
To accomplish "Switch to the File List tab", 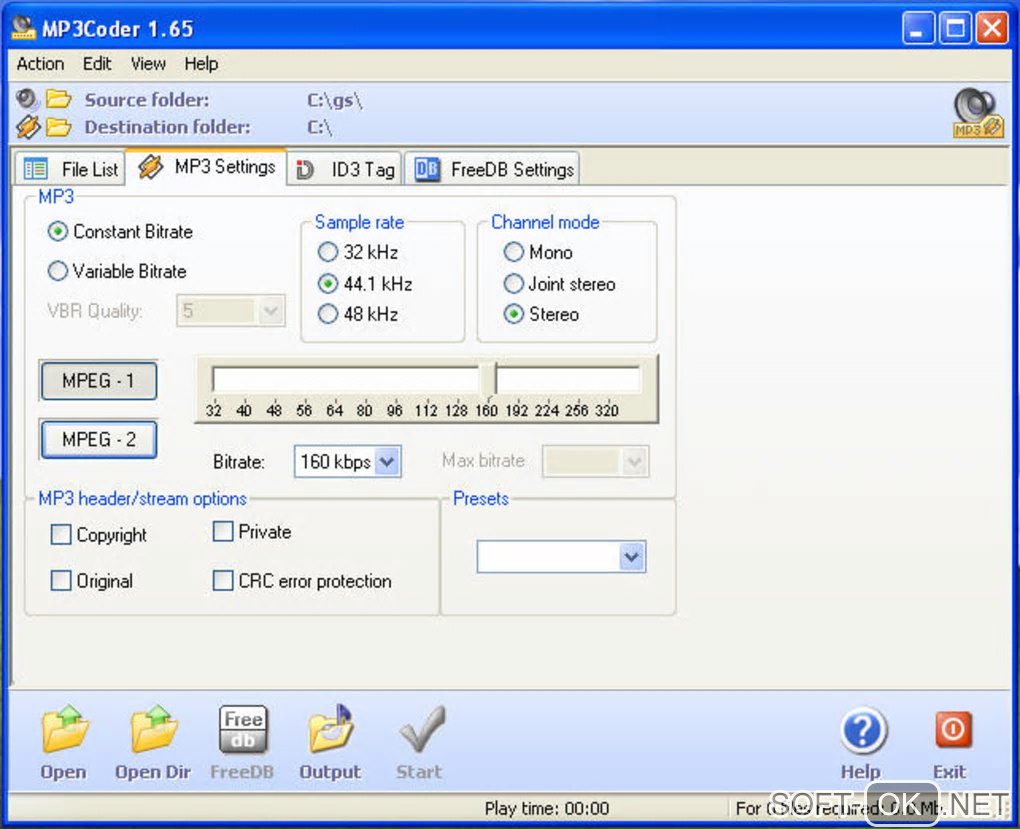I will [x=70, y=169].
